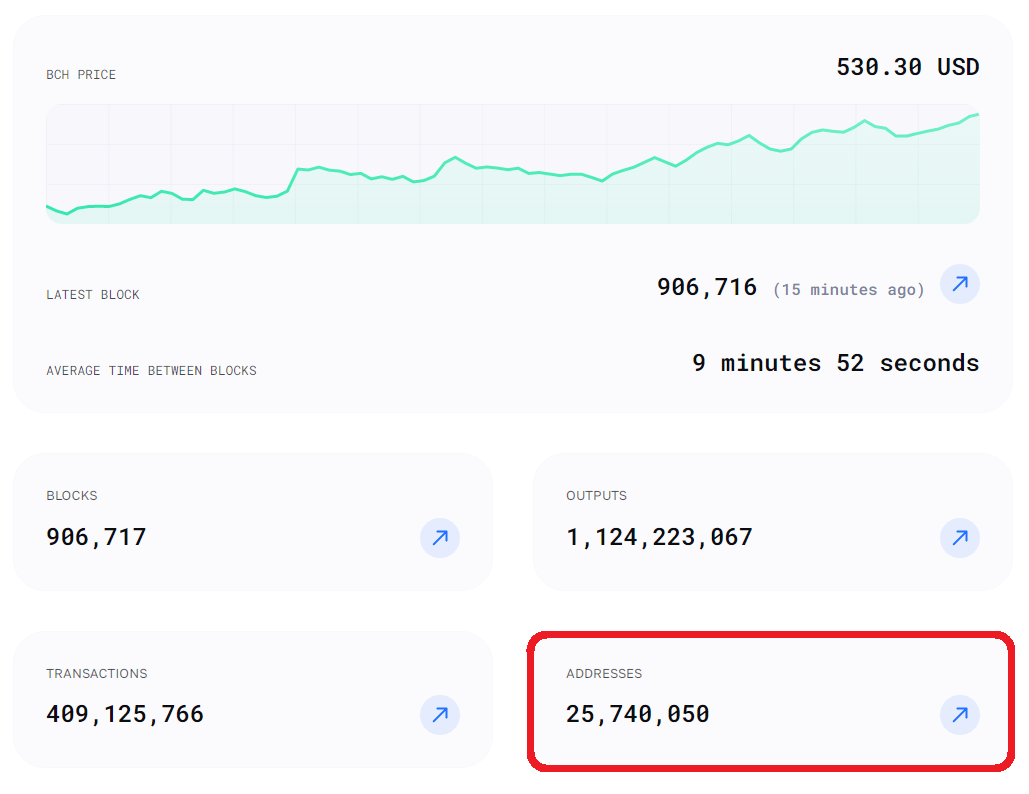Click the addresses count 25,740,050
This screenshot has width=1029, height=794.
pyautogui.click(x=637, y=715)
